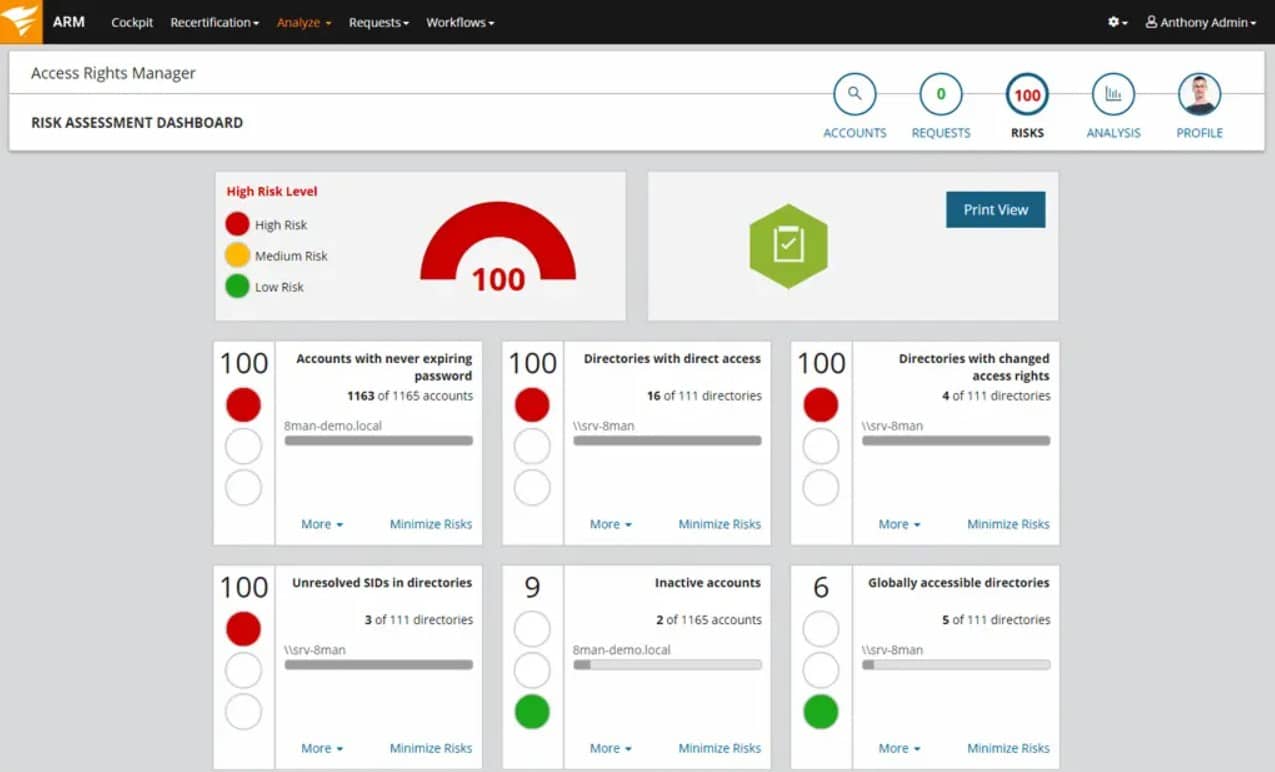The height and width of the screenshot is (772, 1275).
Task: Click the SolarWinds logo icon
Action: [x=21, y=21]
